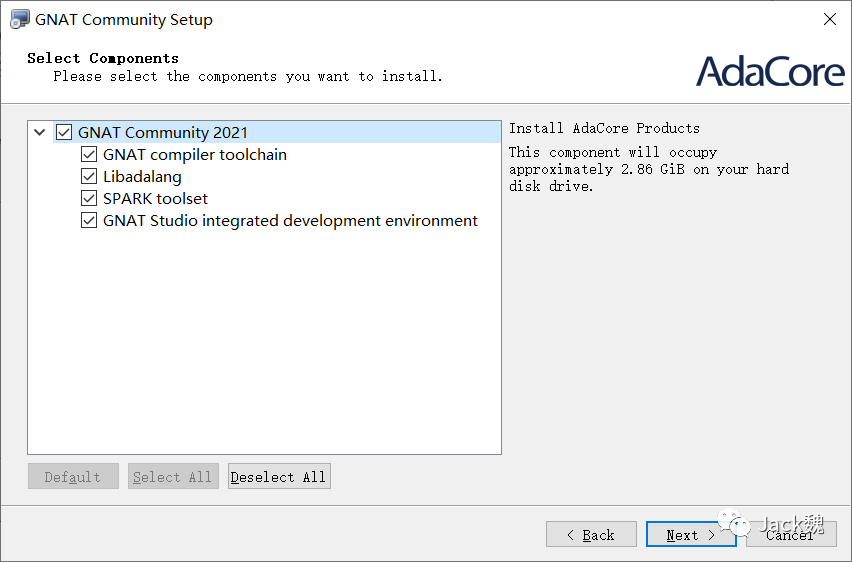Return using the Back button

point(591,535)
